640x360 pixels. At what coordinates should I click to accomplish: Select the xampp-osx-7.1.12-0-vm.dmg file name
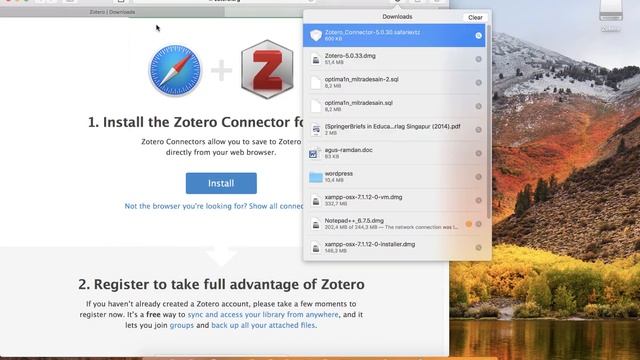tap(363, 197)
